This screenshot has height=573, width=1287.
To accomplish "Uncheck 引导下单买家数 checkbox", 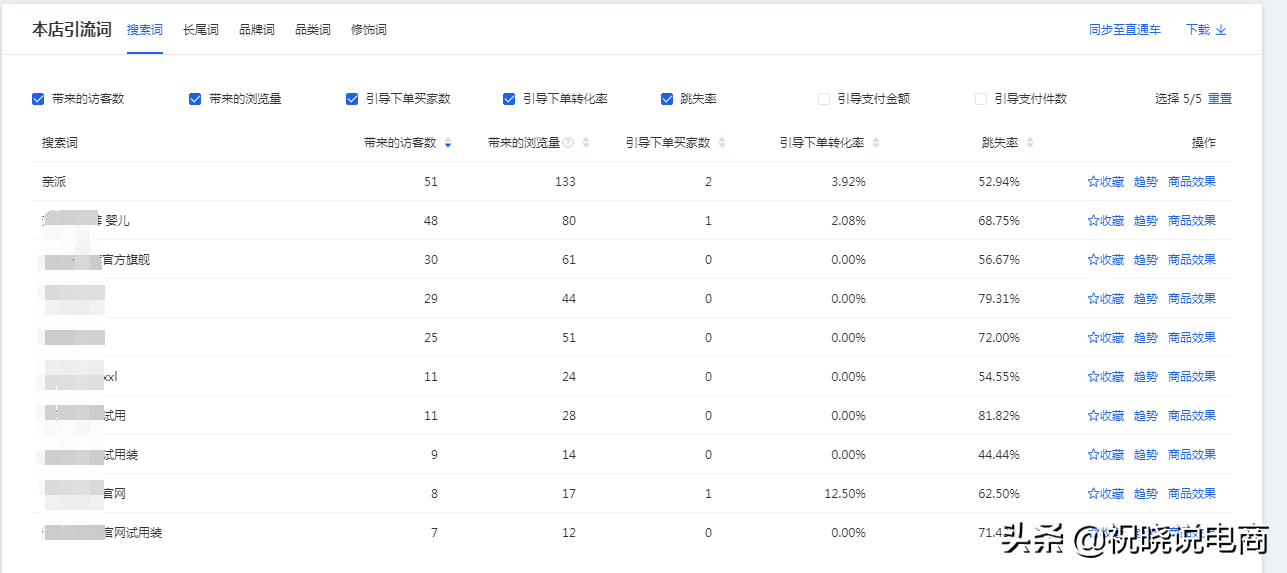I will pyautogui.click(x=352, y=99).
